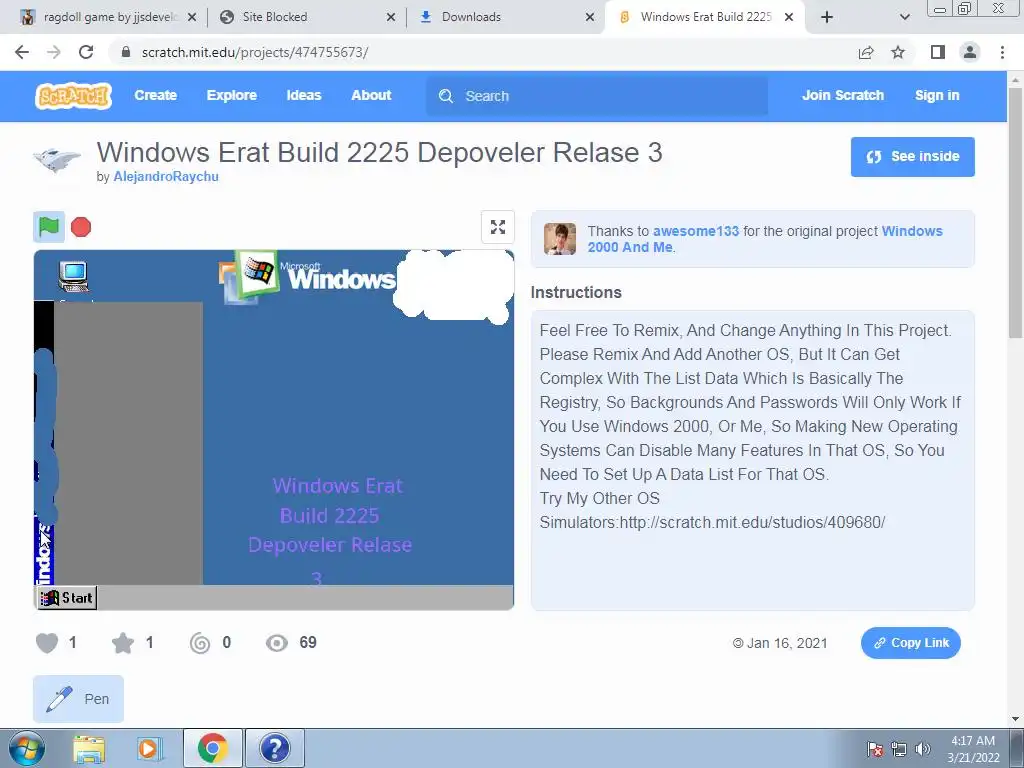Click the views eye icon
Image resolution: width=1024 pixels, height=768 pixels.
point(277,643)
